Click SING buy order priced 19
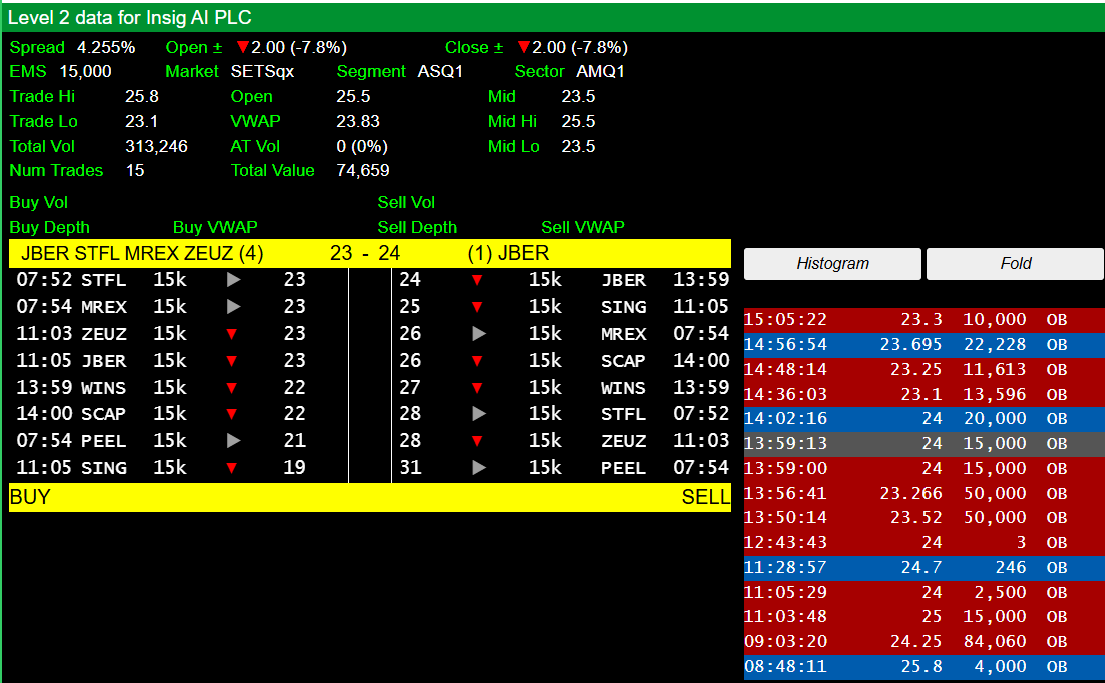 tap(178, 467)
